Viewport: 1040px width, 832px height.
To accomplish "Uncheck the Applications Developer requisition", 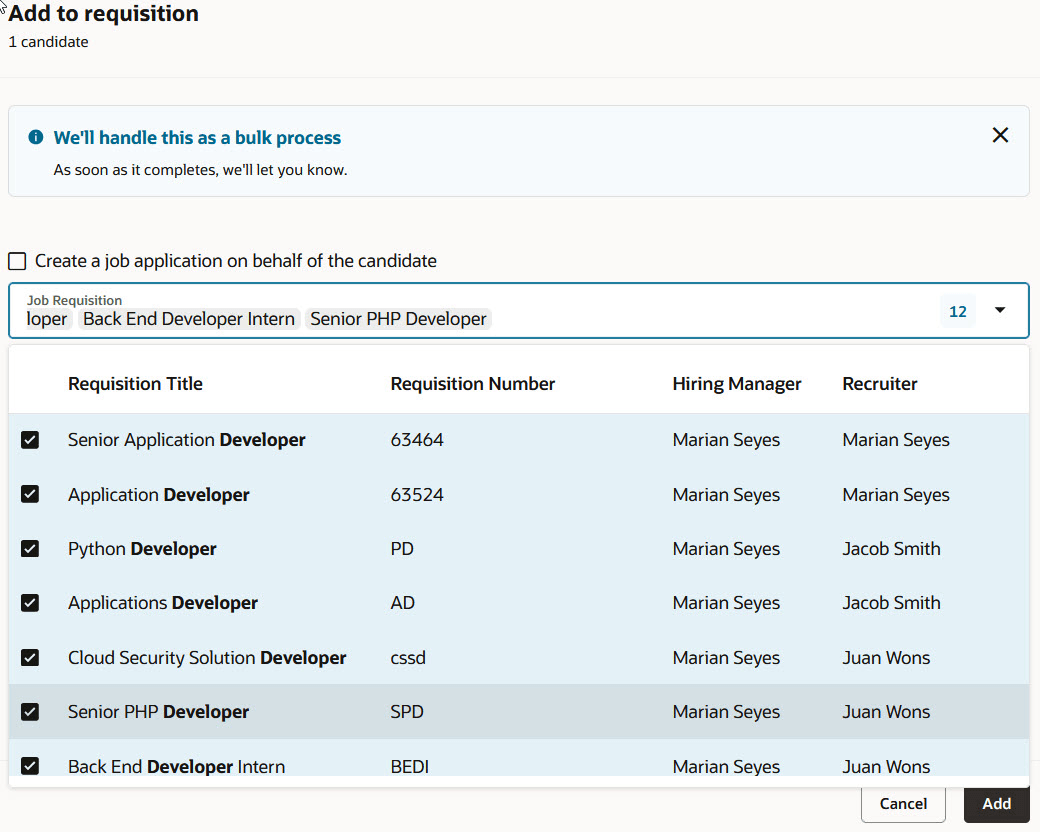I will [30, 602].
